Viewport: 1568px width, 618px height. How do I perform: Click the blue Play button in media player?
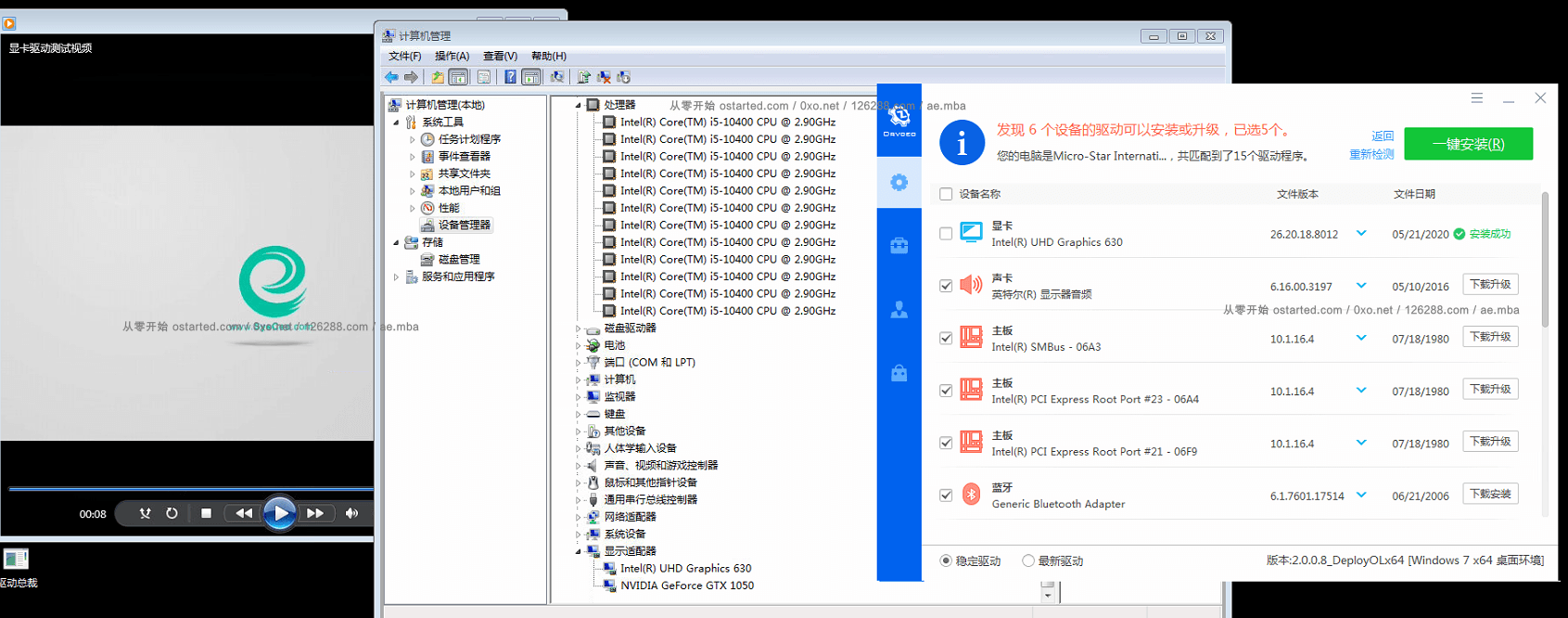[280, 513]
